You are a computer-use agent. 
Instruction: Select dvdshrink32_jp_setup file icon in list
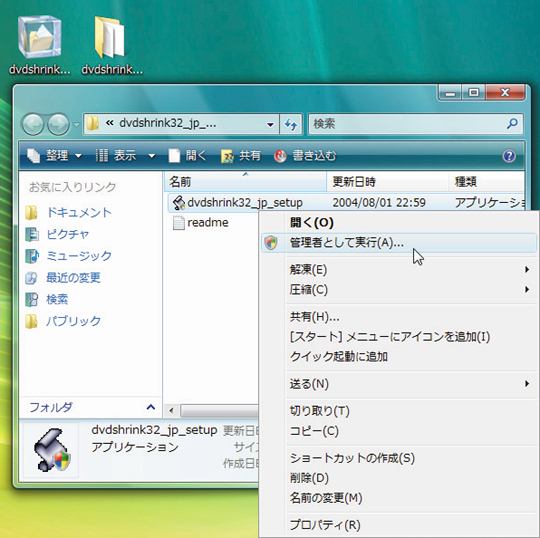[x=179, y=203]
